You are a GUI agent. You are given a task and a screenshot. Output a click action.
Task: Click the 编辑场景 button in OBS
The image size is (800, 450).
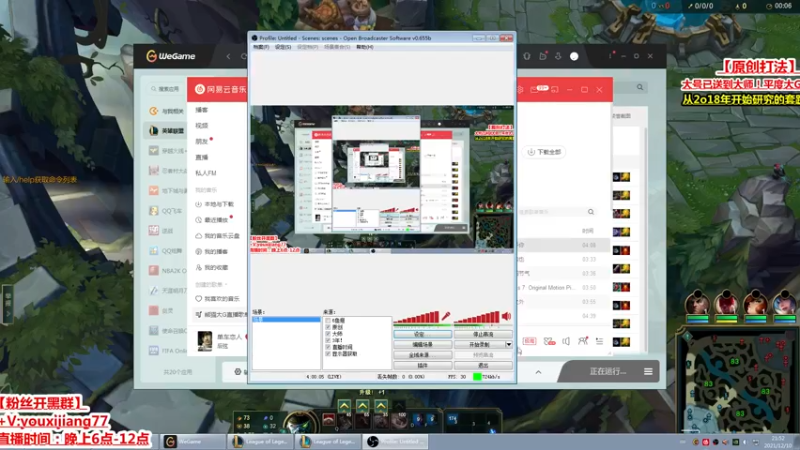422,344
